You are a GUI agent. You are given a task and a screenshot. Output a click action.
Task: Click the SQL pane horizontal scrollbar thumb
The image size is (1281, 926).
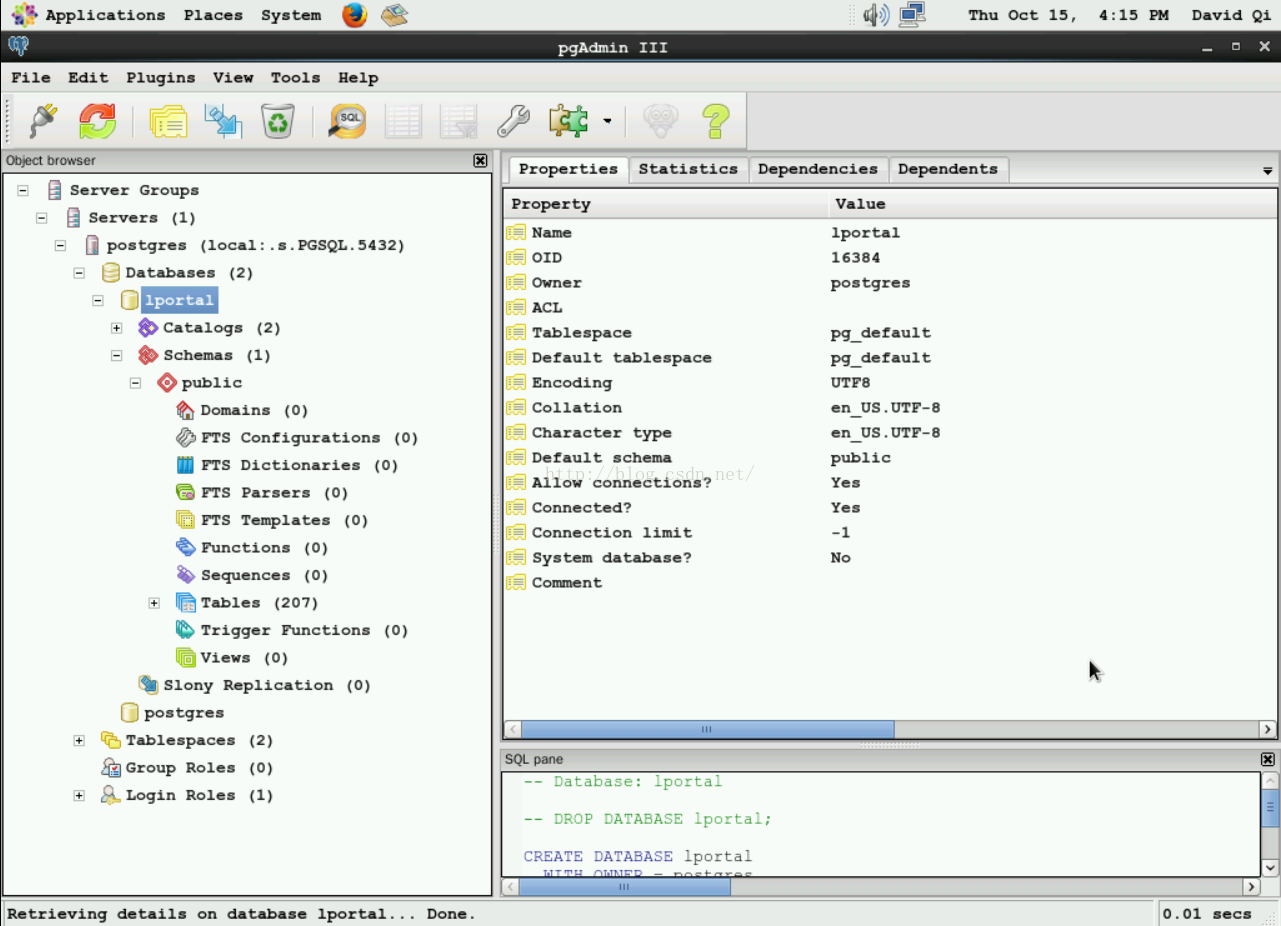[624, 887]
